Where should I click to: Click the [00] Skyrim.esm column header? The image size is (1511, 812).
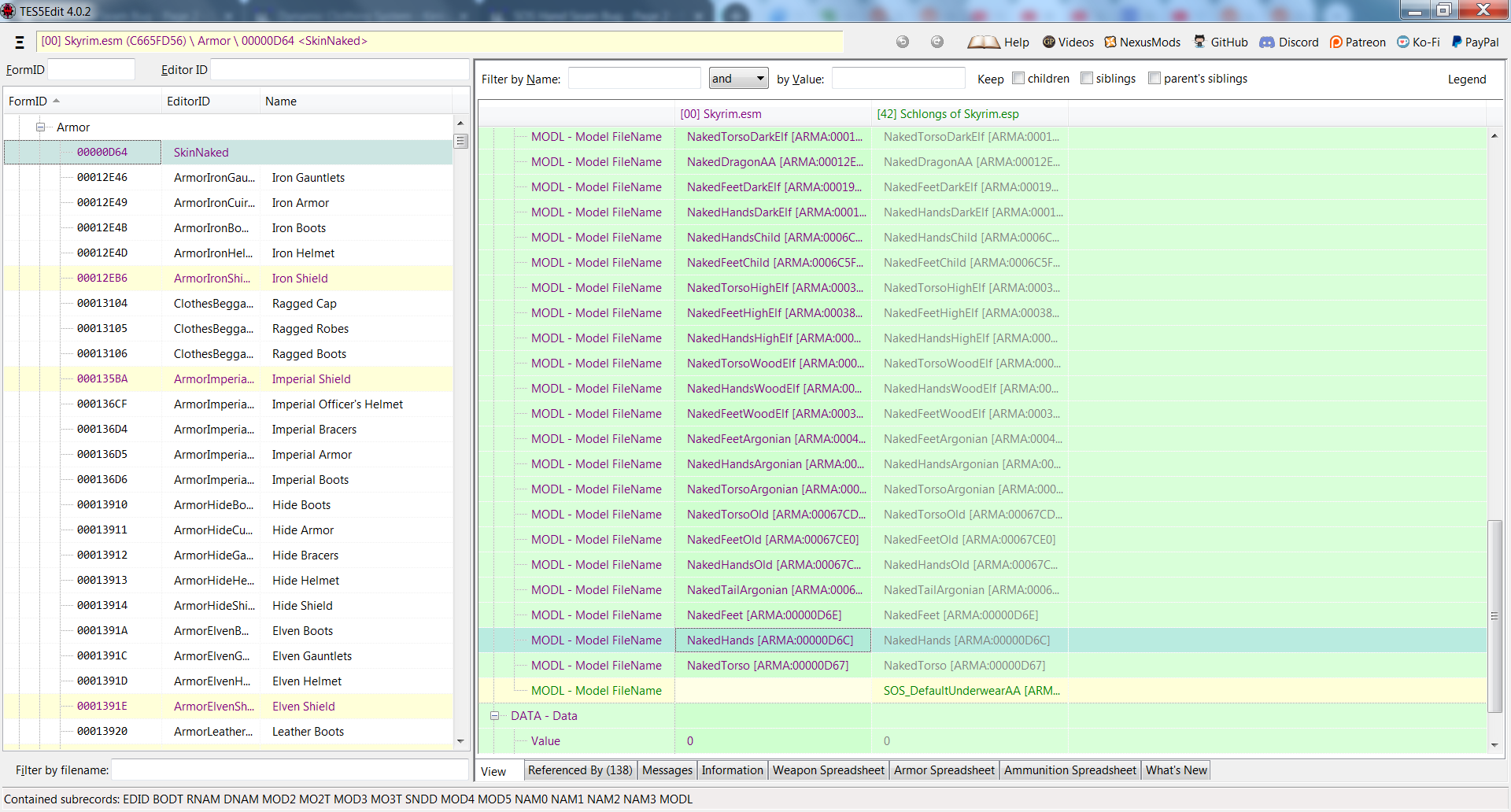point(773,114)
